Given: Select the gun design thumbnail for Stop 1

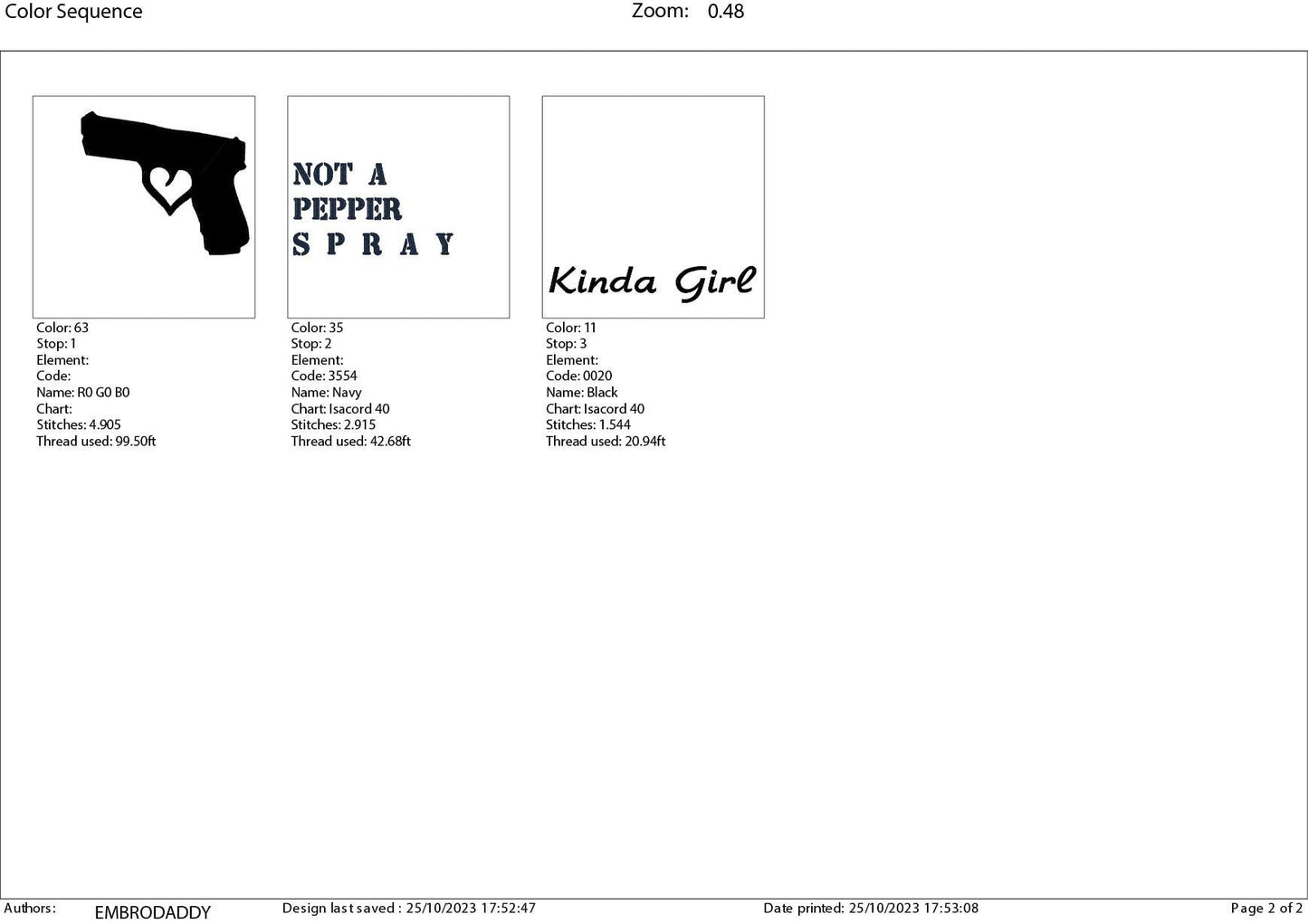Looking at the screenshot, I should tap(143, 206).
